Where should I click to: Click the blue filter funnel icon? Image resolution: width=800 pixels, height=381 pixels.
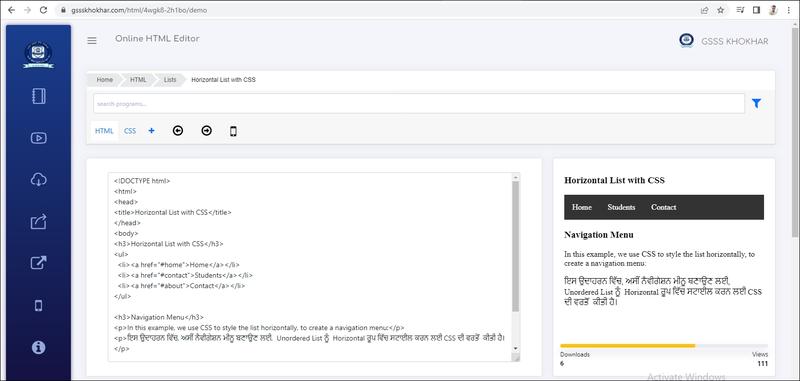[756, 104]
